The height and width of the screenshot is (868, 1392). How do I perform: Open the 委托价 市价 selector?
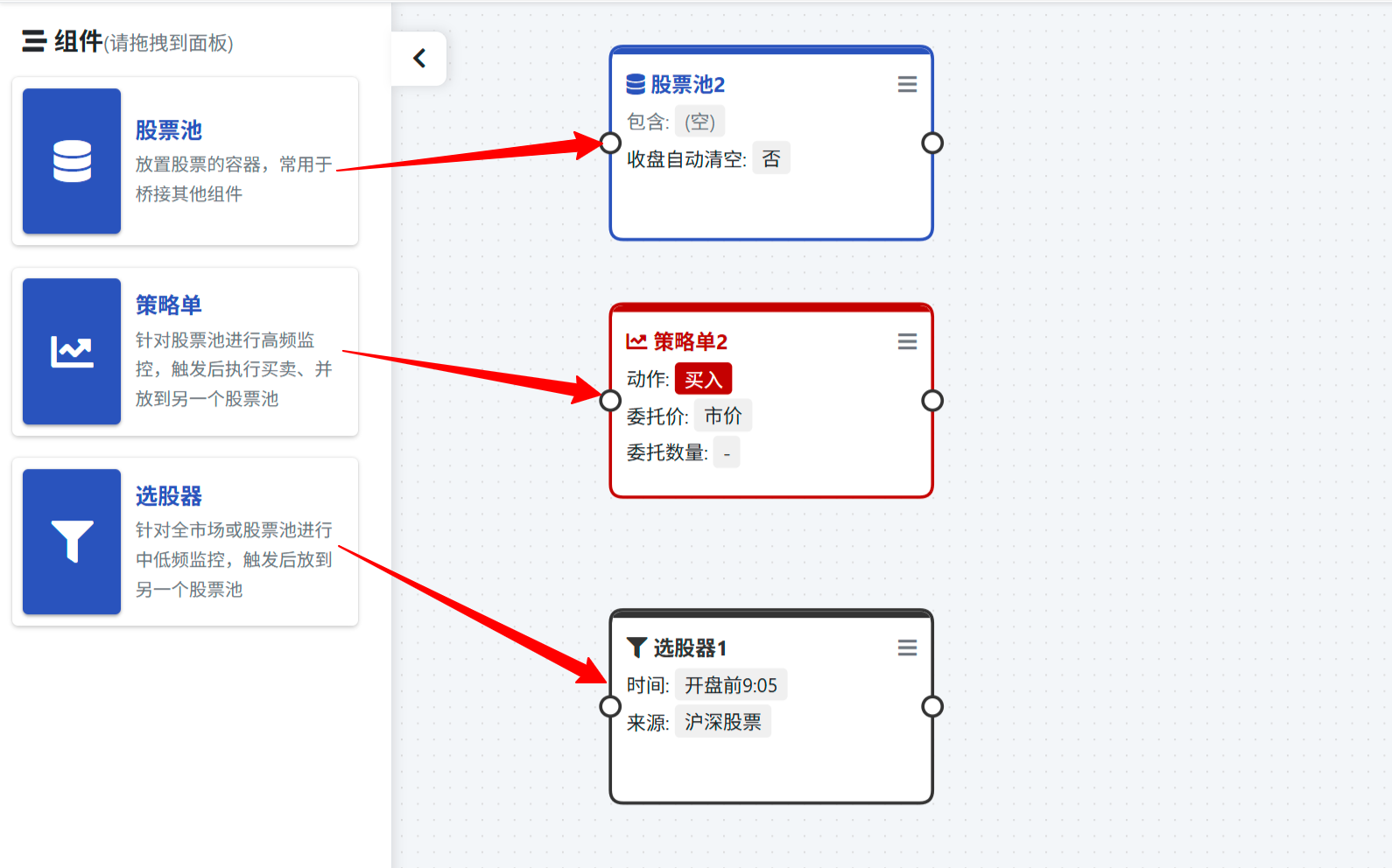point(723,416)
